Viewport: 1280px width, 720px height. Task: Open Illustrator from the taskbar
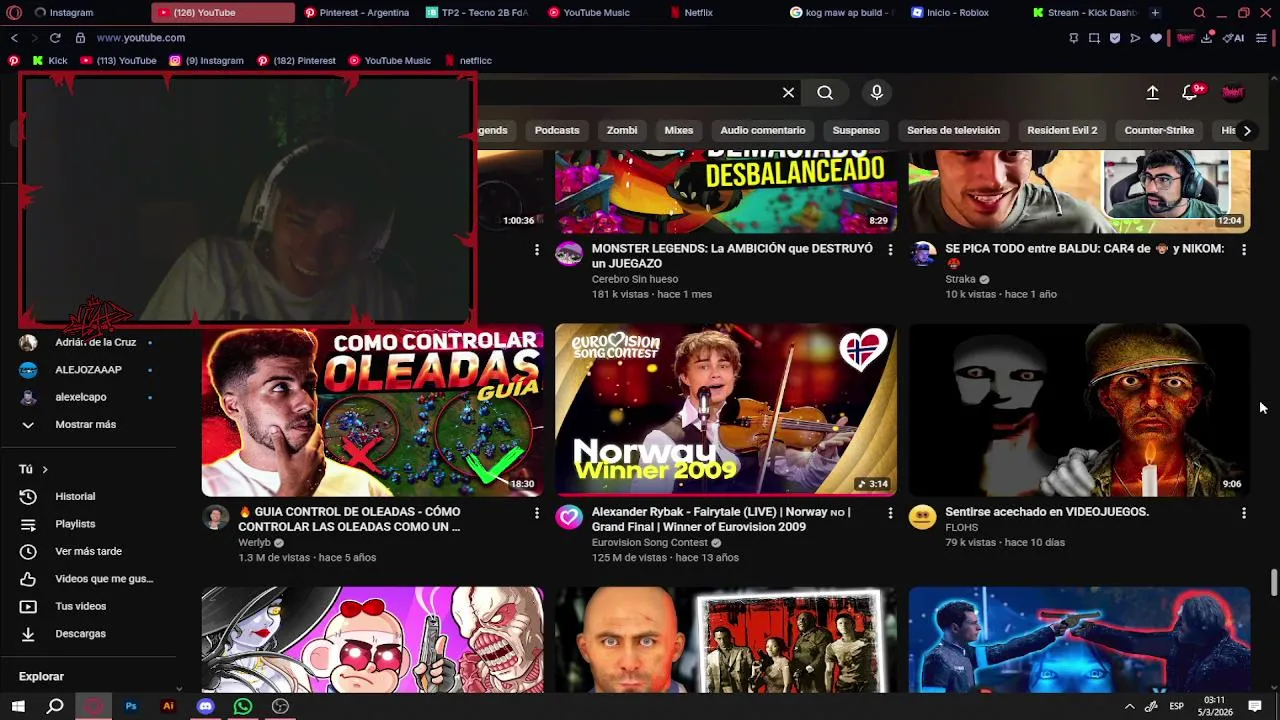(168, 706)
